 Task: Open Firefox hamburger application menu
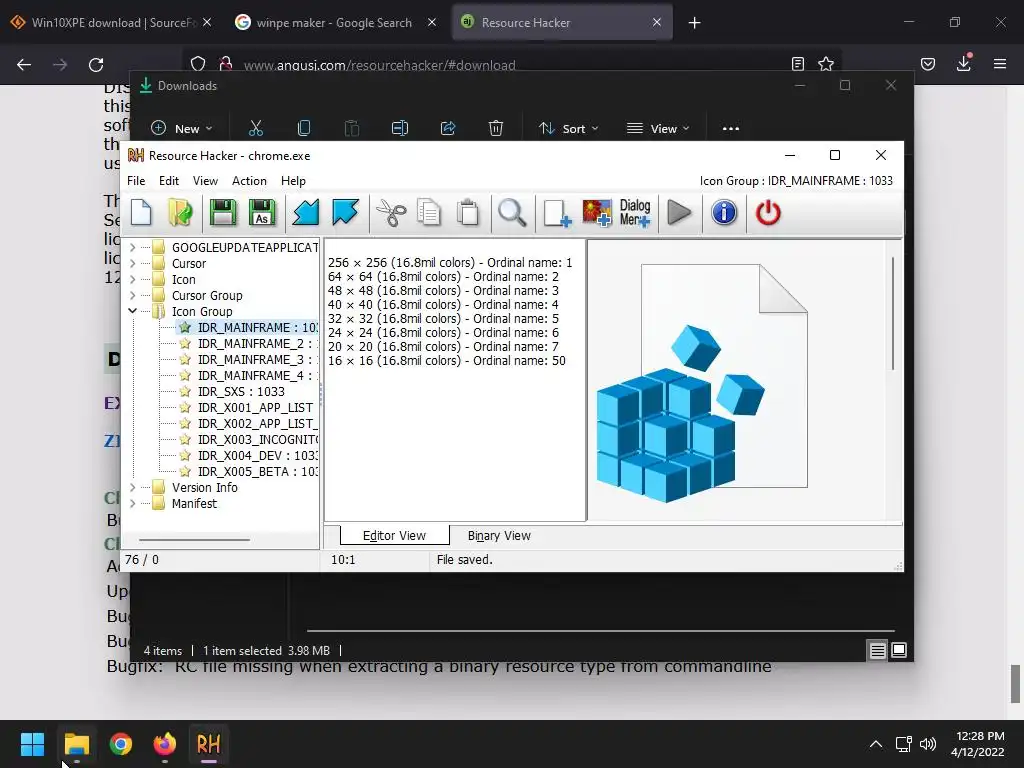tap(1000, 64)
